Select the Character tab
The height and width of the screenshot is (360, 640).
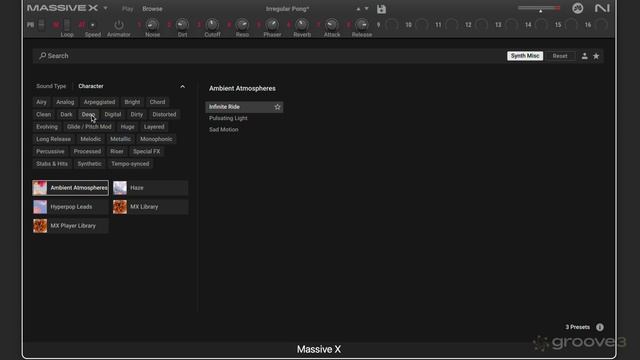tap(91, 86)
